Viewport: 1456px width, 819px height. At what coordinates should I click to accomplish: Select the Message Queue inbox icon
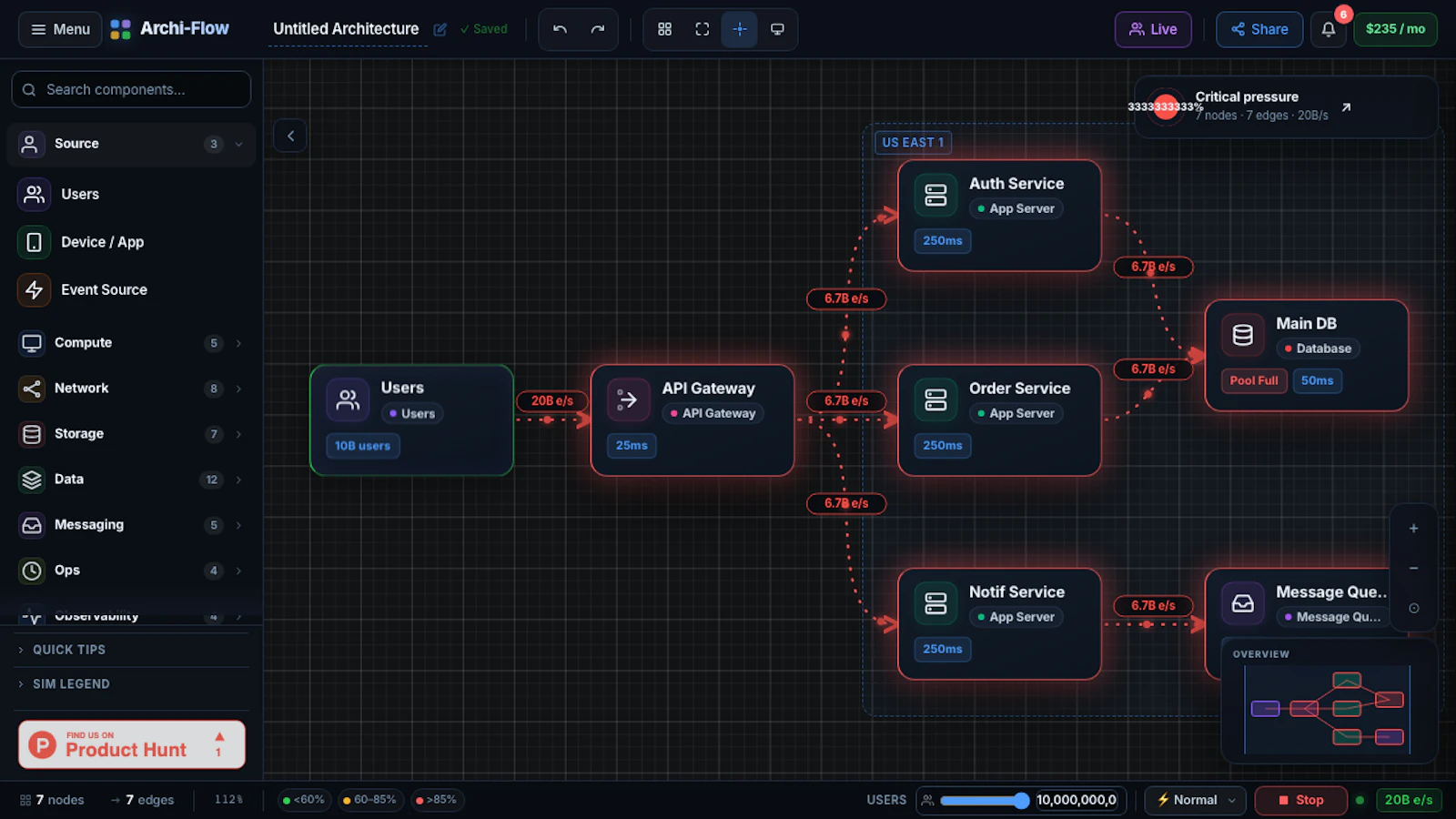tap(1243, 603)
